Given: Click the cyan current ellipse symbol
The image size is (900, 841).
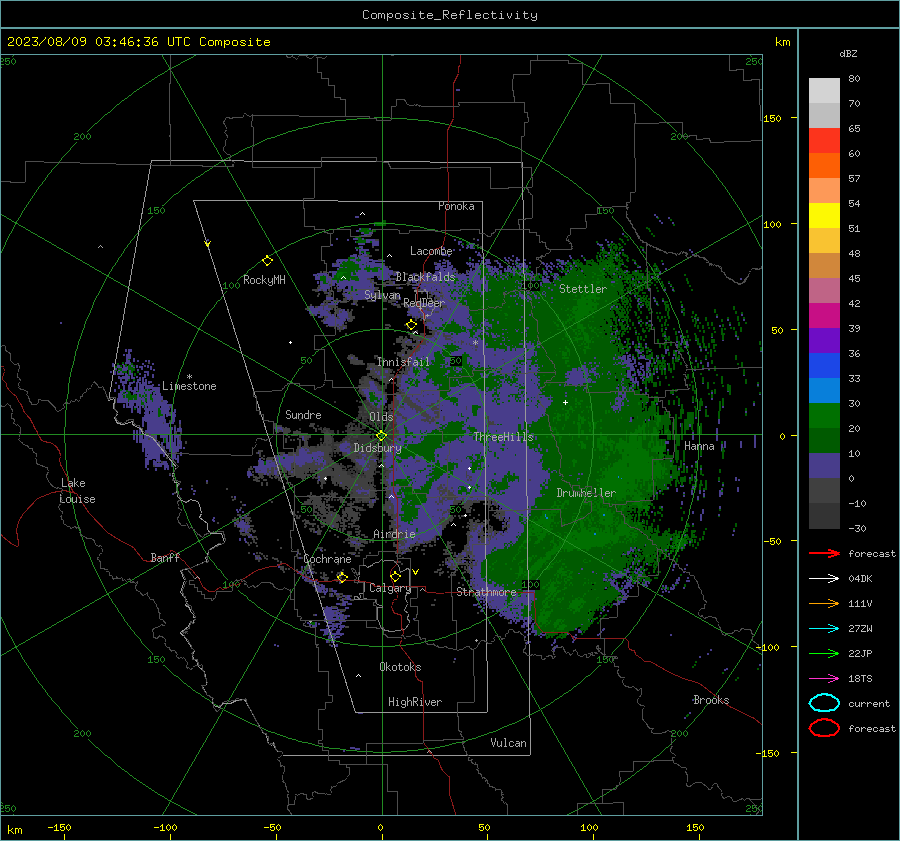Looking at the screenshot, I should [824, 703].
